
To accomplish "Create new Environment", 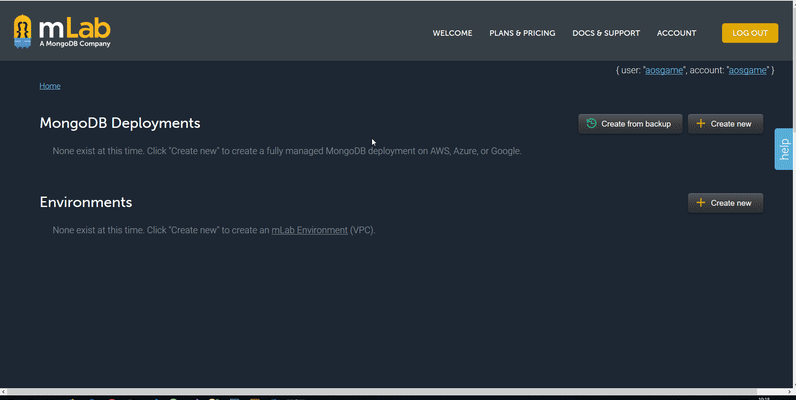I will coord(725,203).
